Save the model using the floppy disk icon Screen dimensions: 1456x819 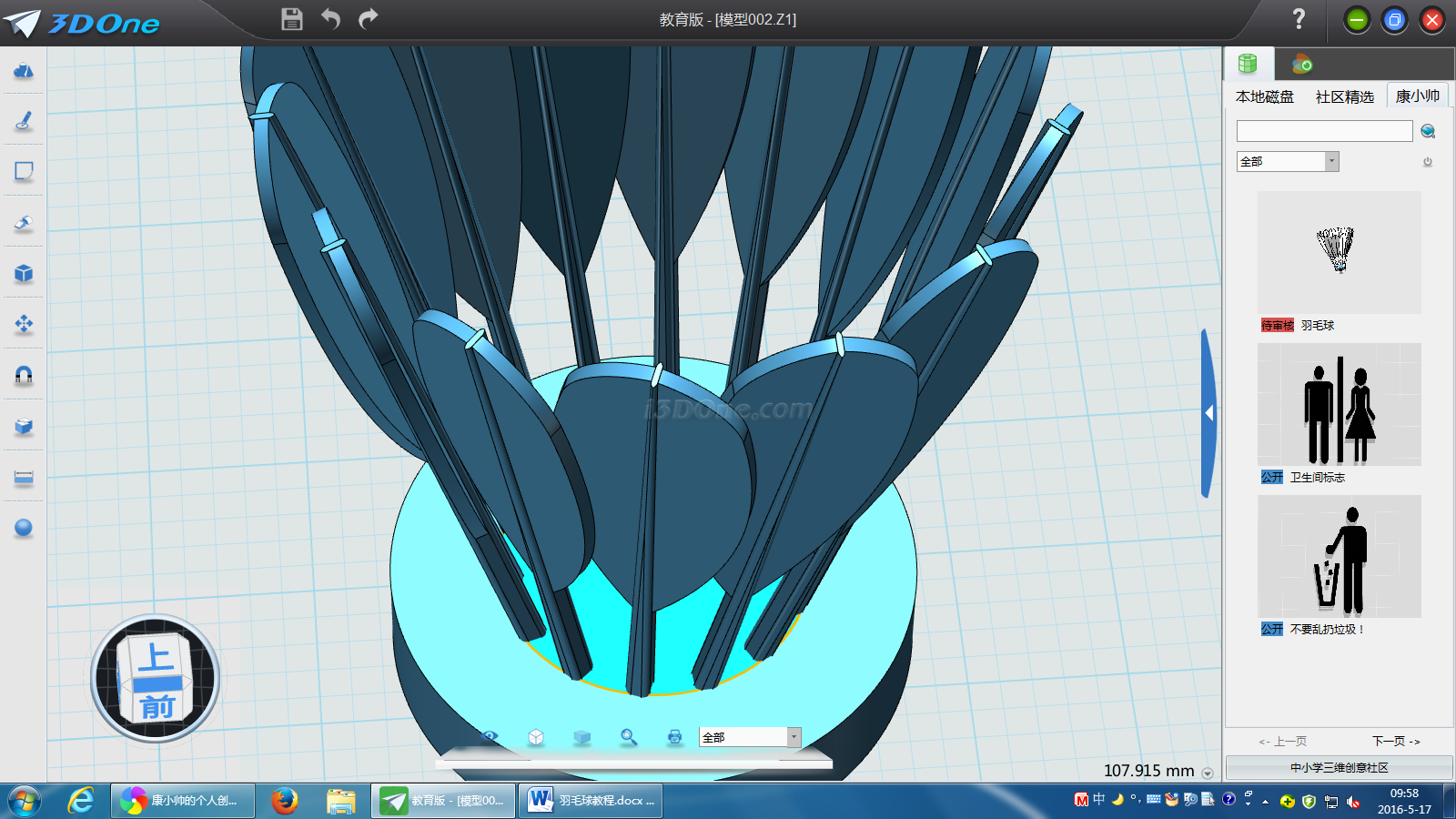(x=291, y=19)
